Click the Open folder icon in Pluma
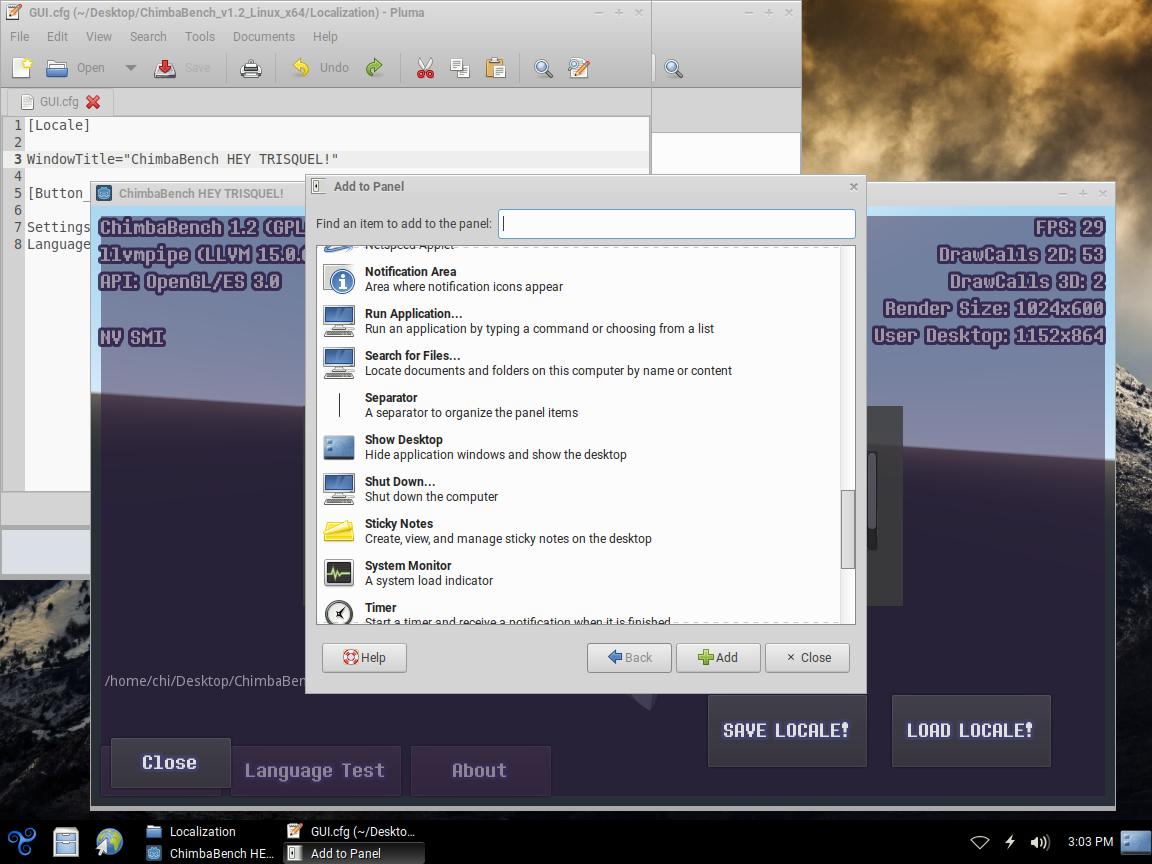 click(x=57, y=68)
